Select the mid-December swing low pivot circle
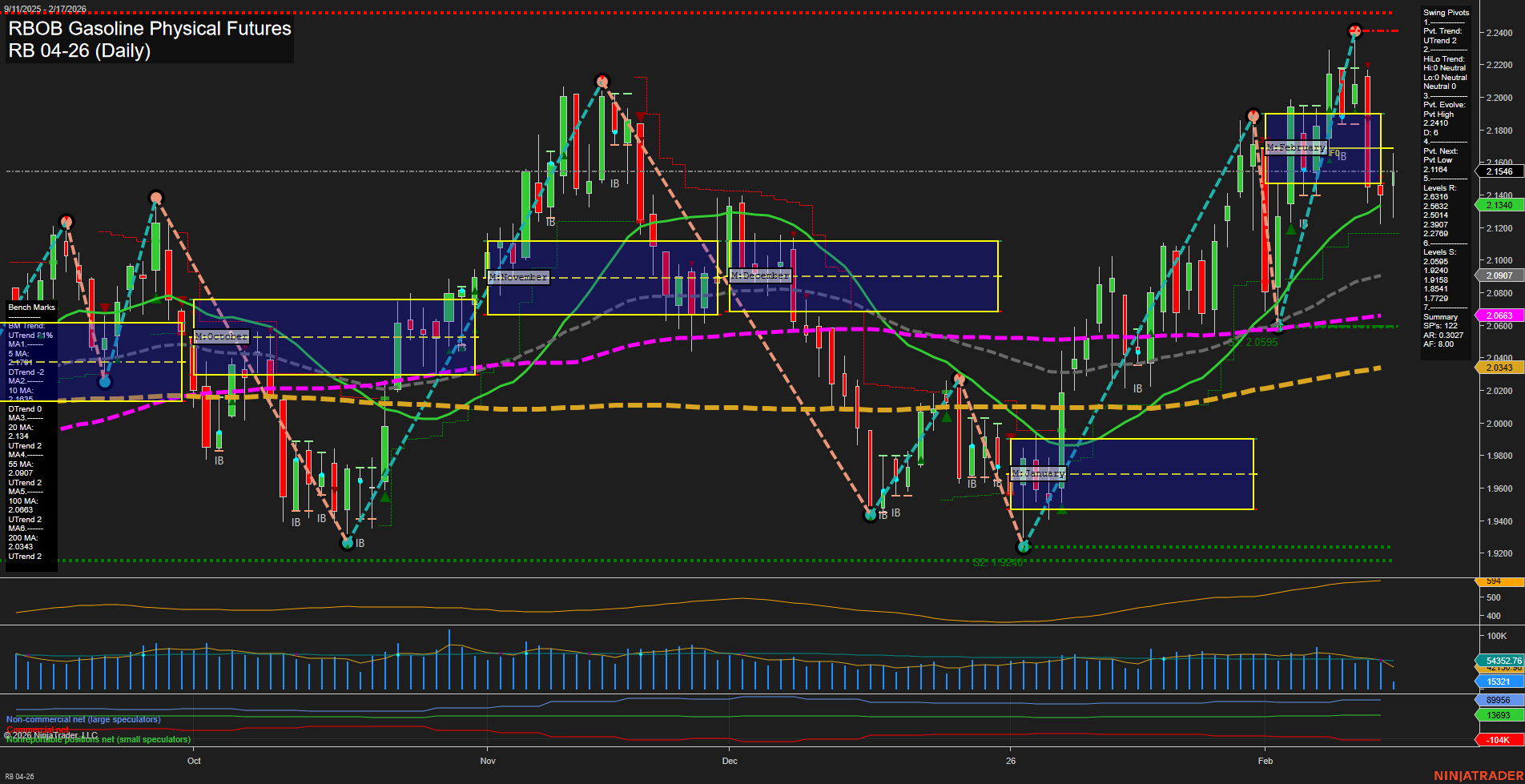Screen dimensions: 1525x784 pyautogui.click(x=871, y=514)
